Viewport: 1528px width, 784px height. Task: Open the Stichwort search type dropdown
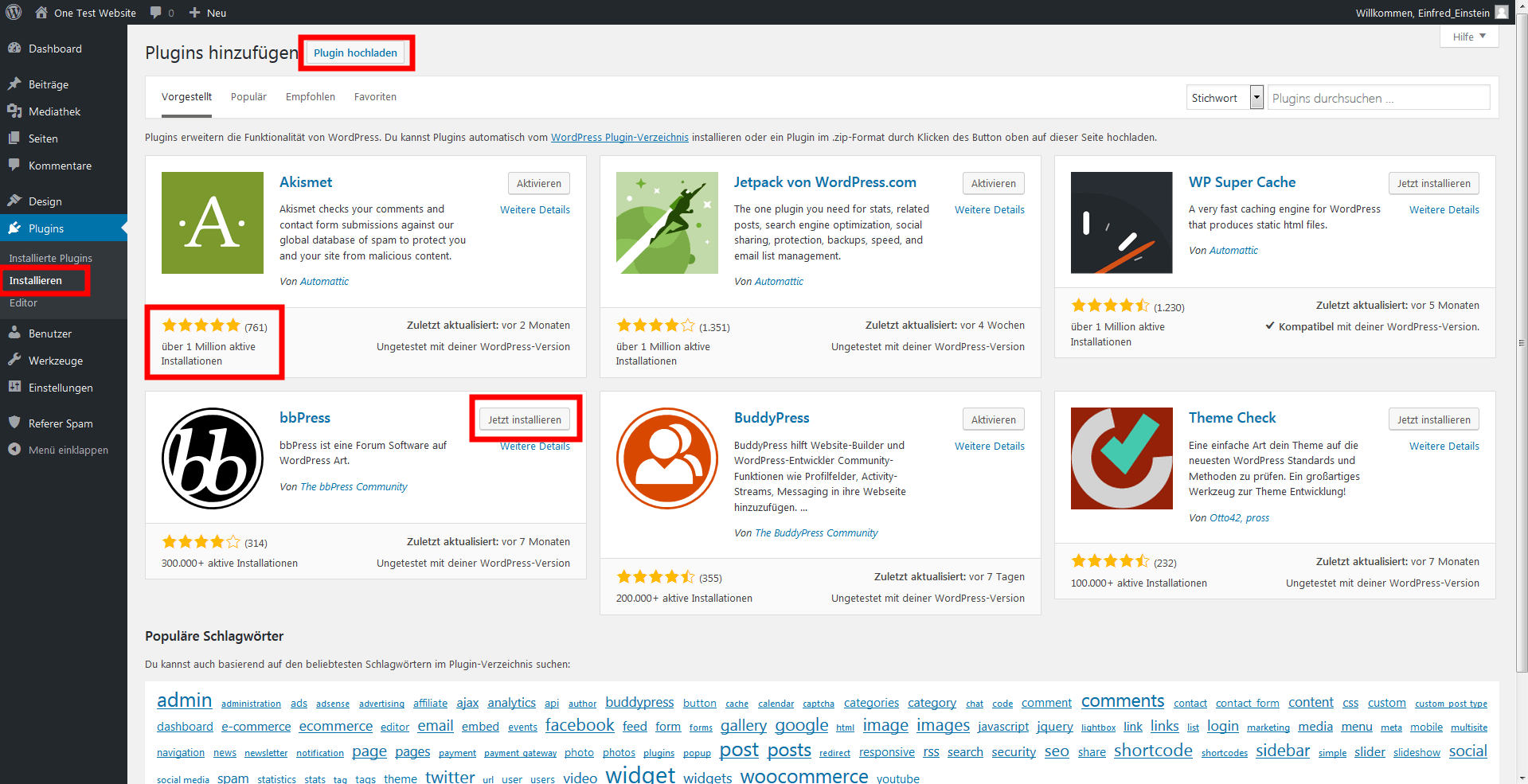pos(1225,98)
